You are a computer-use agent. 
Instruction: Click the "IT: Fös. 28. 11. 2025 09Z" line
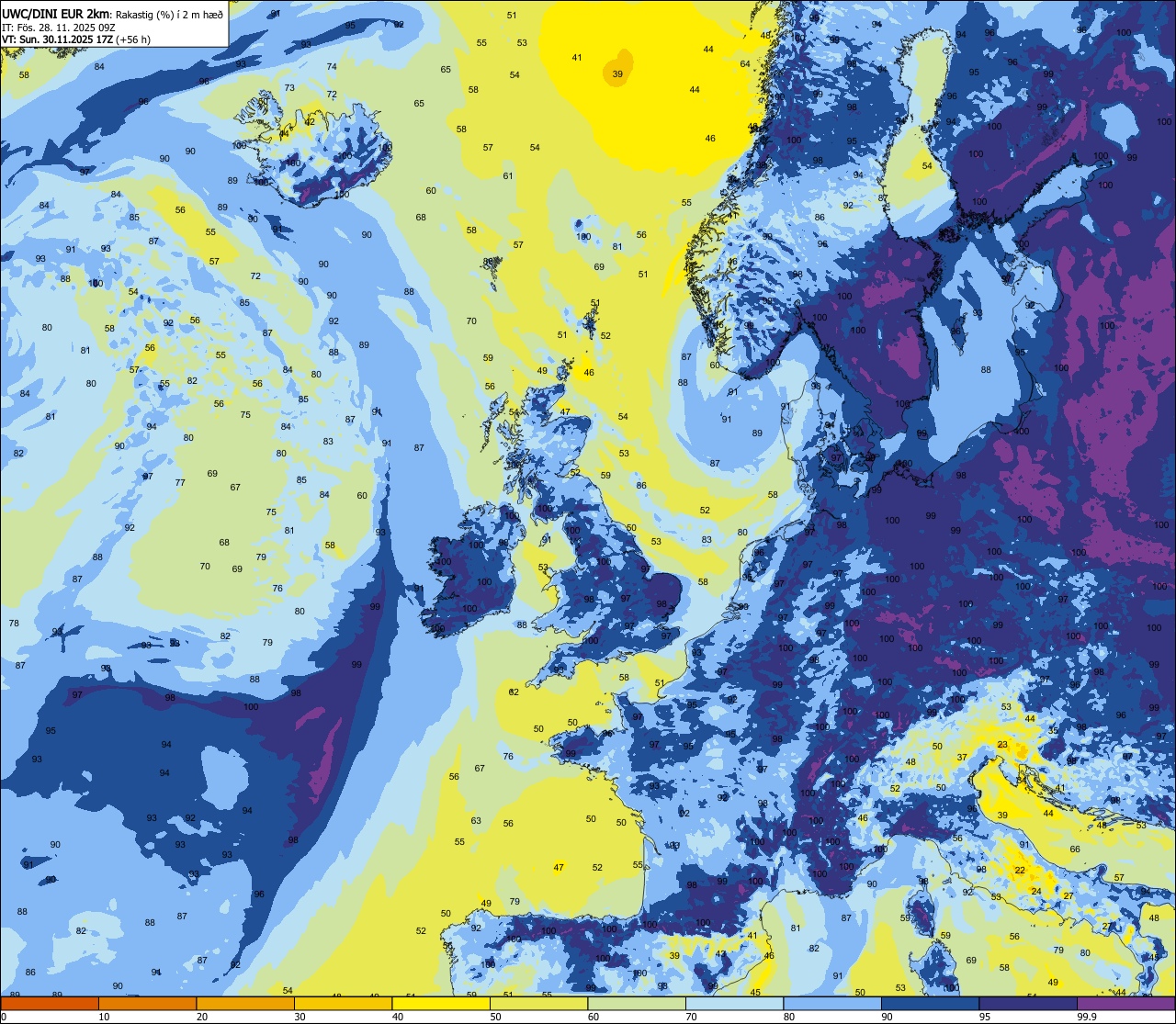point(58,27)
